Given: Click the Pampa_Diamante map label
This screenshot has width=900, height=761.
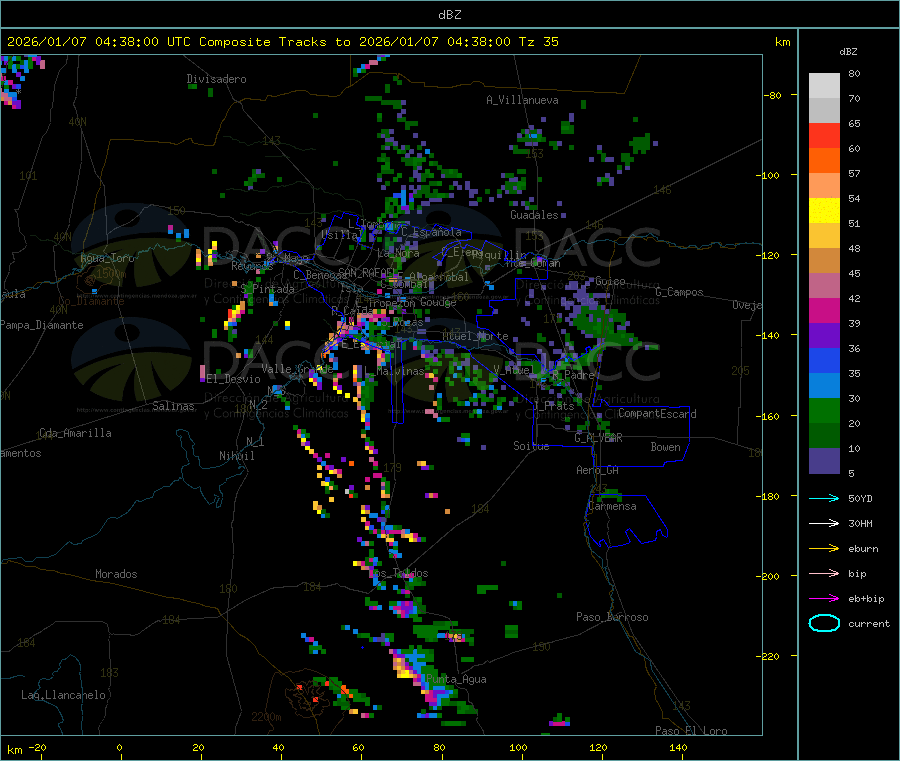Looking at the screenshot, I should pyautogui.click(x=42, y=325).
